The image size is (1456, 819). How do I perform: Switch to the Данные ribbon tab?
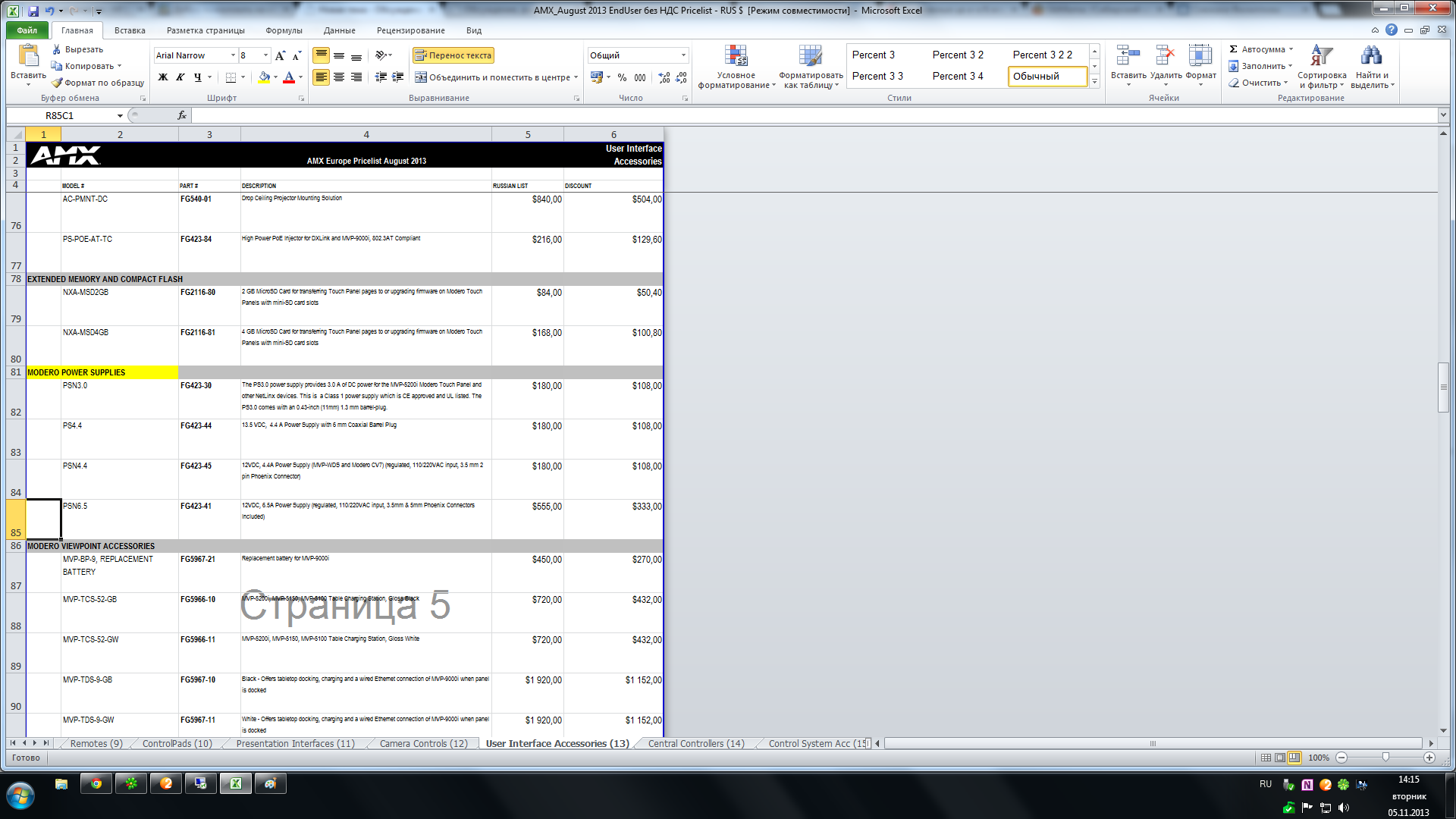pos(339,30)
